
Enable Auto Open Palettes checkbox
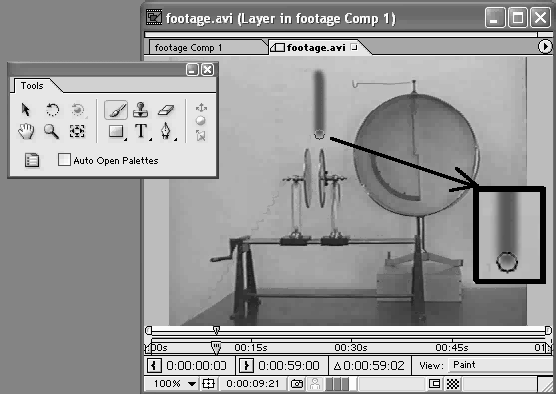[x=64, y=160]
